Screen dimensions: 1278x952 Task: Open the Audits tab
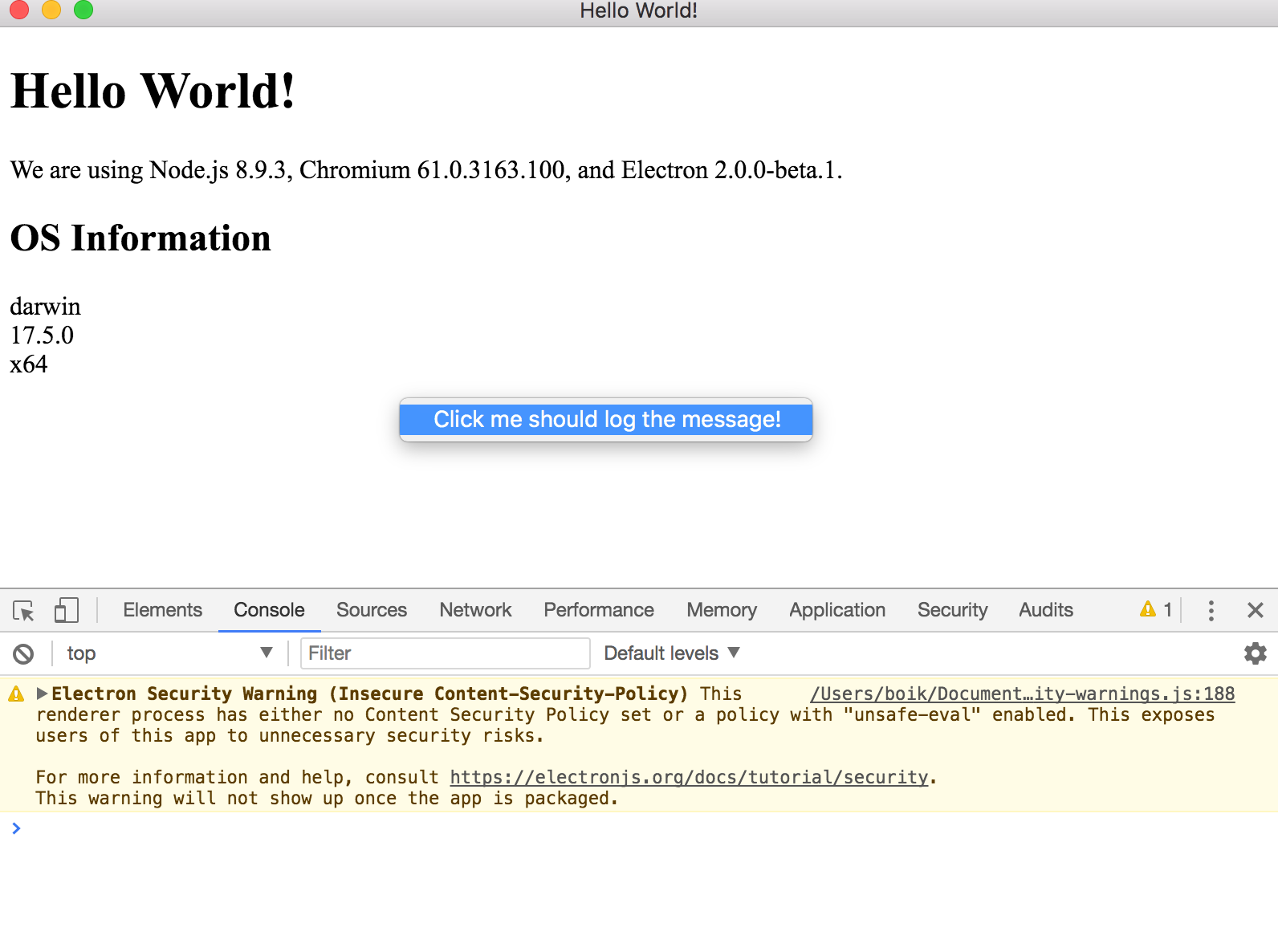coord(1046,610)
